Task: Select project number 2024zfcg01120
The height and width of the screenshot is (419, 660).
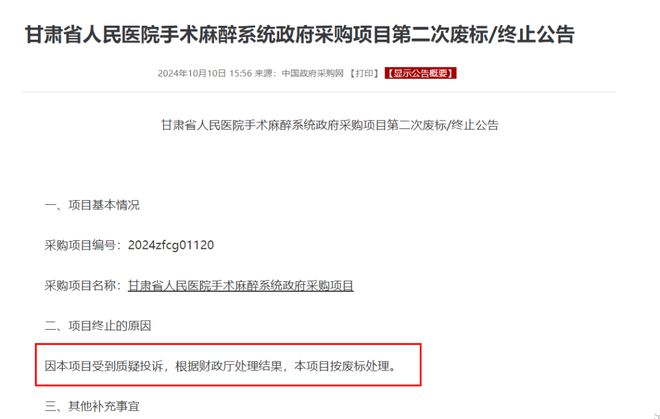Action: (x=171, y=245)
